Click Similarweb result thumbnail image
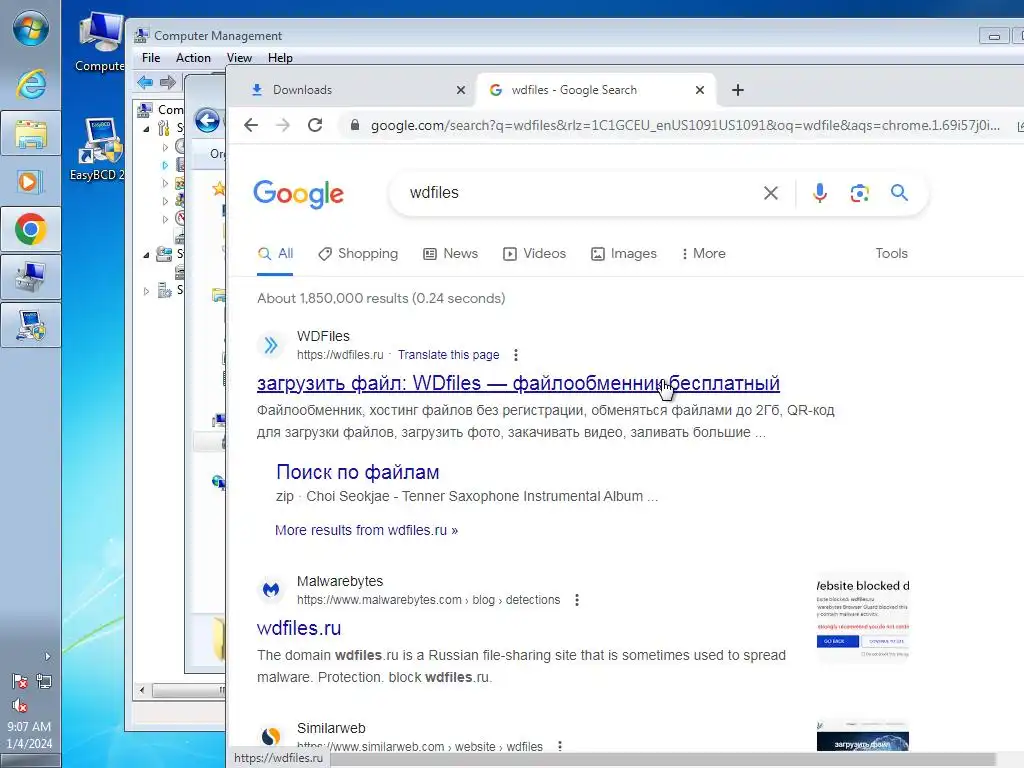 point(863,736)
